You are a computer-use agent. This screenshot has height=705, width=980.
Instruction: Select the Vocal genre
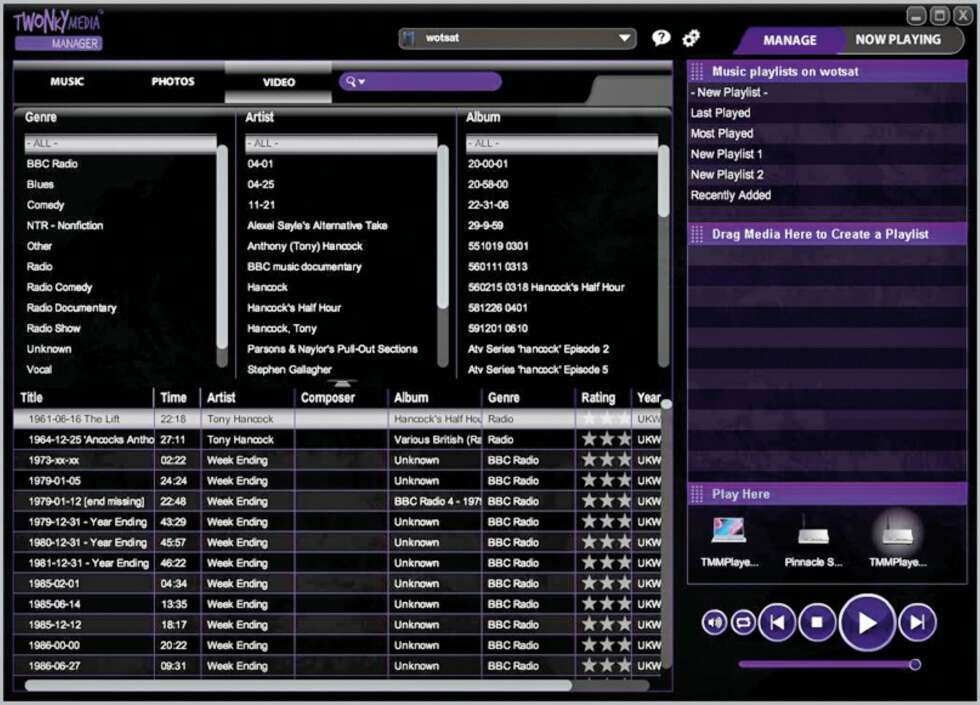[x=39, y=369]
